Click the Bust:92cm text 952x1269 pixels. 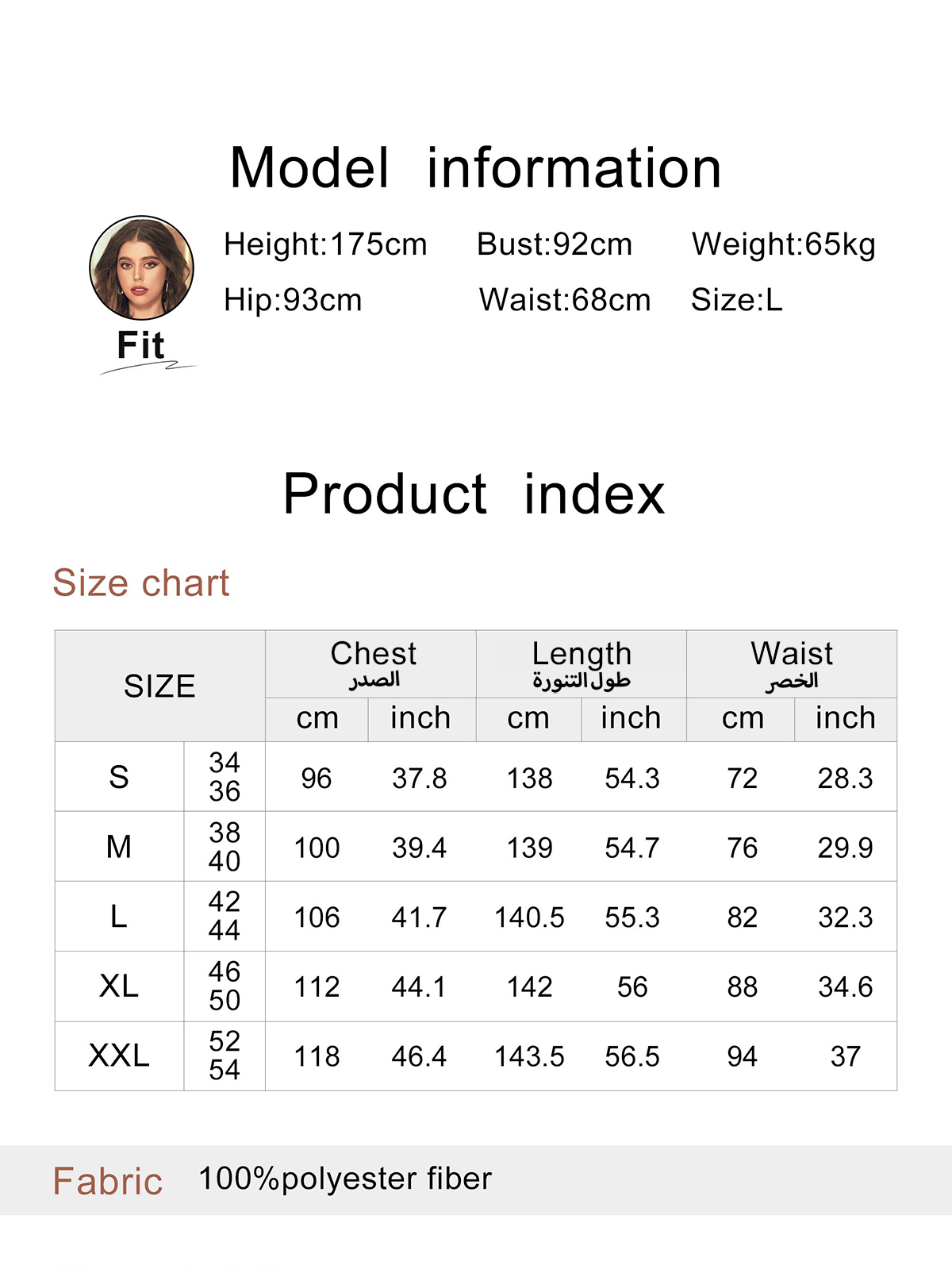(x=555, y=244)
